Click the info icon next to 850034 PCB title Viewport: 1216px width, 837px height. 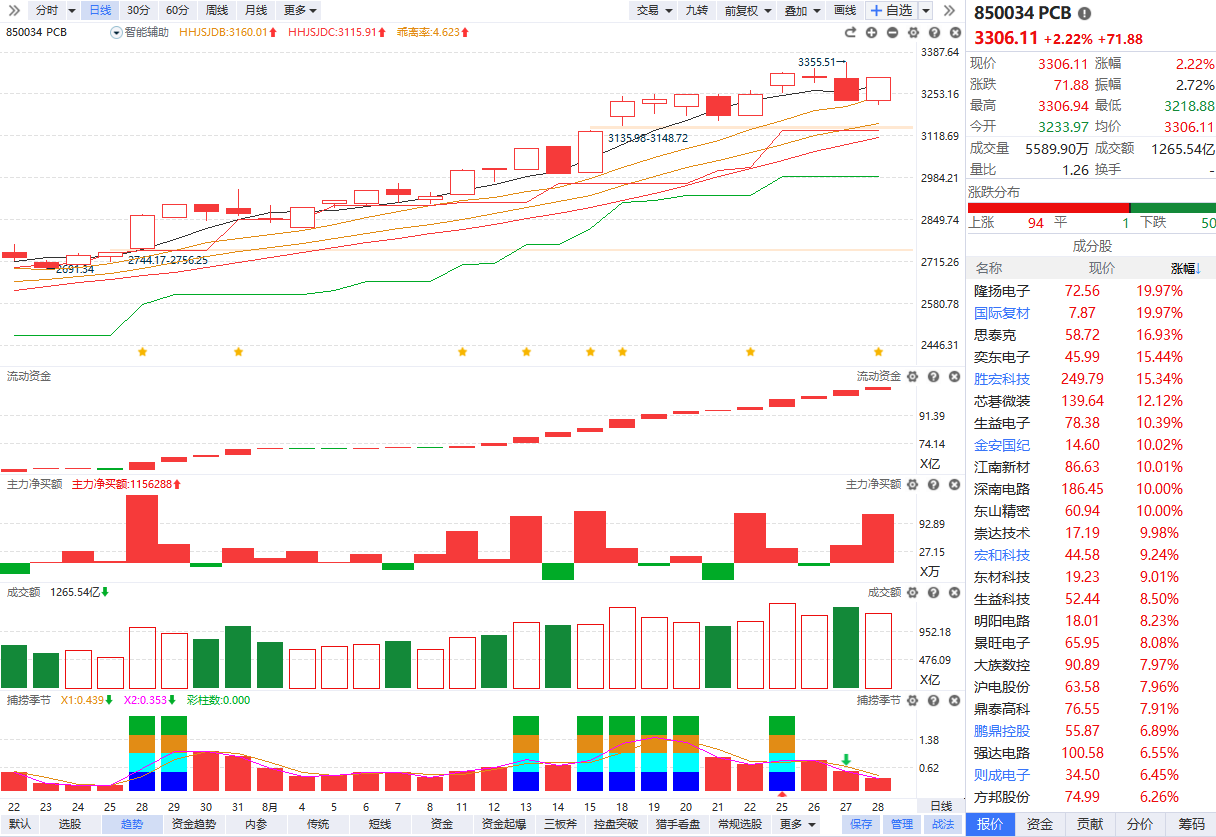1085,14
